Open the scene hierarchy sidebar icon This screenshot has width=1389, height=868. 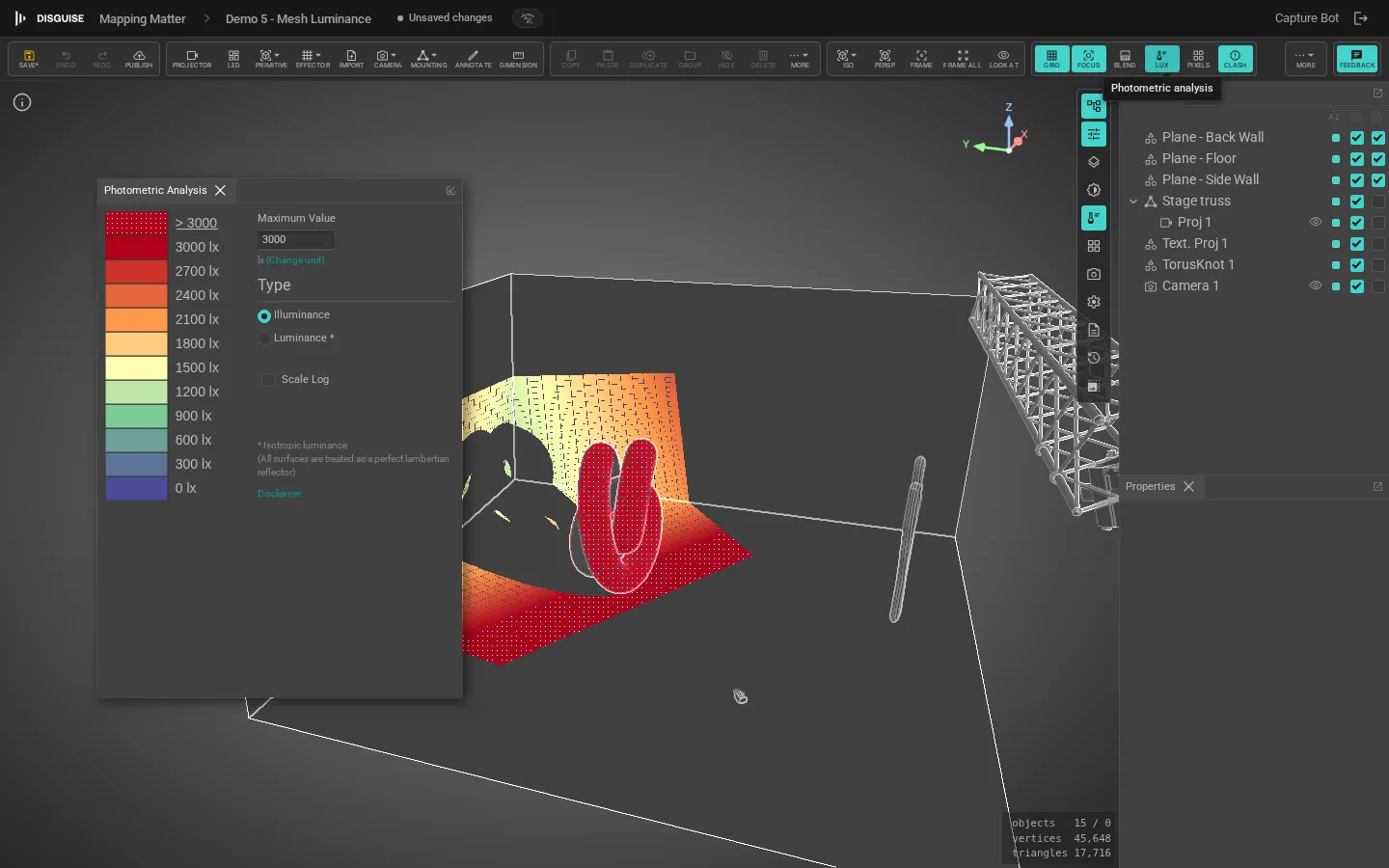tap(1094, 106)
